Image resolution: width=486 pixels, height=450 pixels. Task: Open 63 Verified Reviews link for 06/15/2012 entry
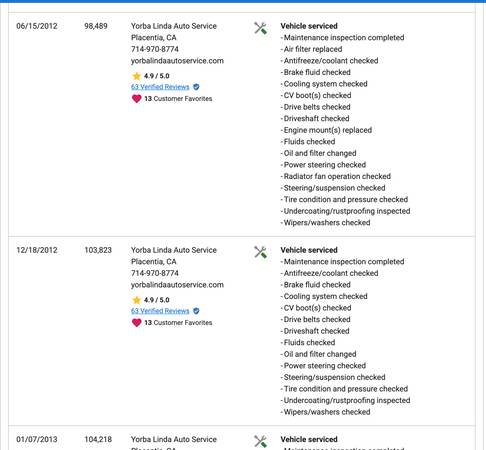(x=160, y=87)
